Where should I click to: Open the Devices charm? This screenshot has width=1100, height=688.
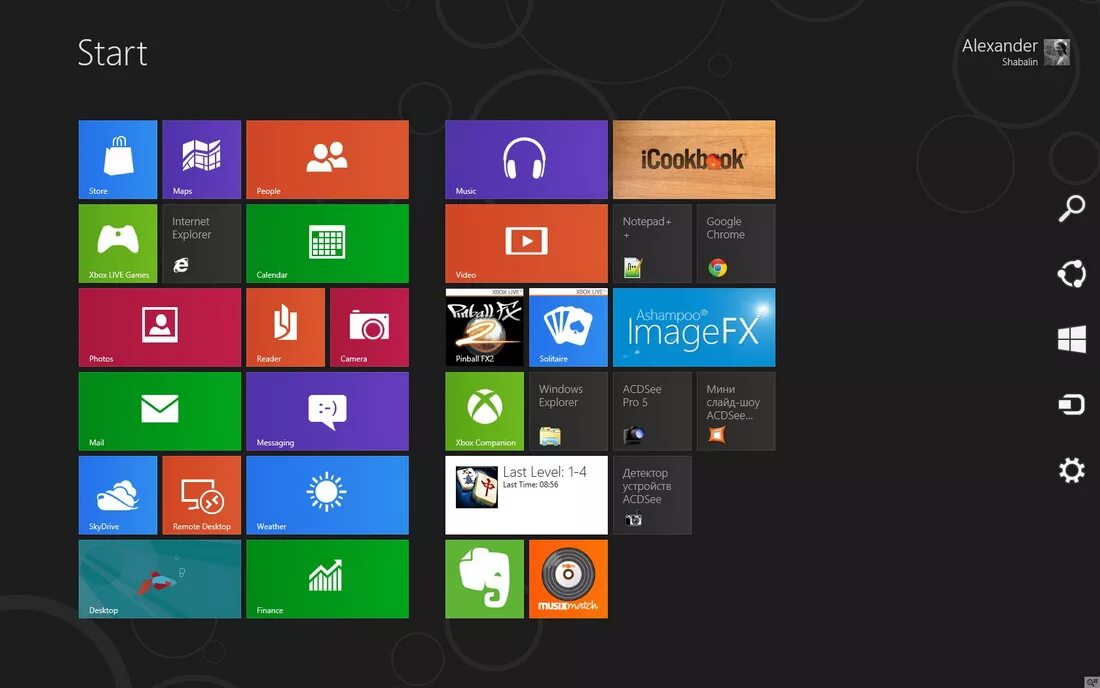(1071, 405)
